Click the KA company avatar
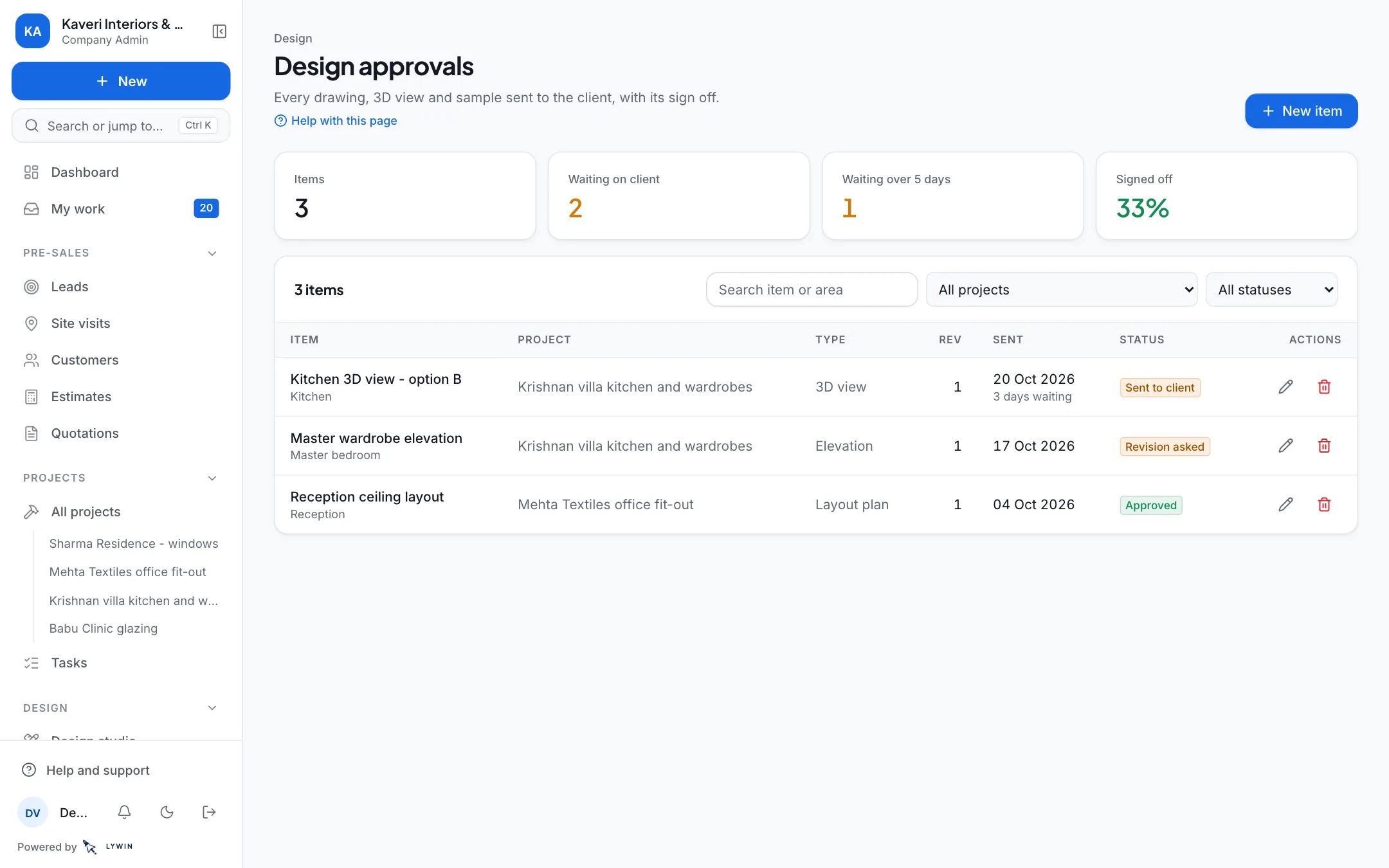This screenshot has width=1389, height=868. 33,31
